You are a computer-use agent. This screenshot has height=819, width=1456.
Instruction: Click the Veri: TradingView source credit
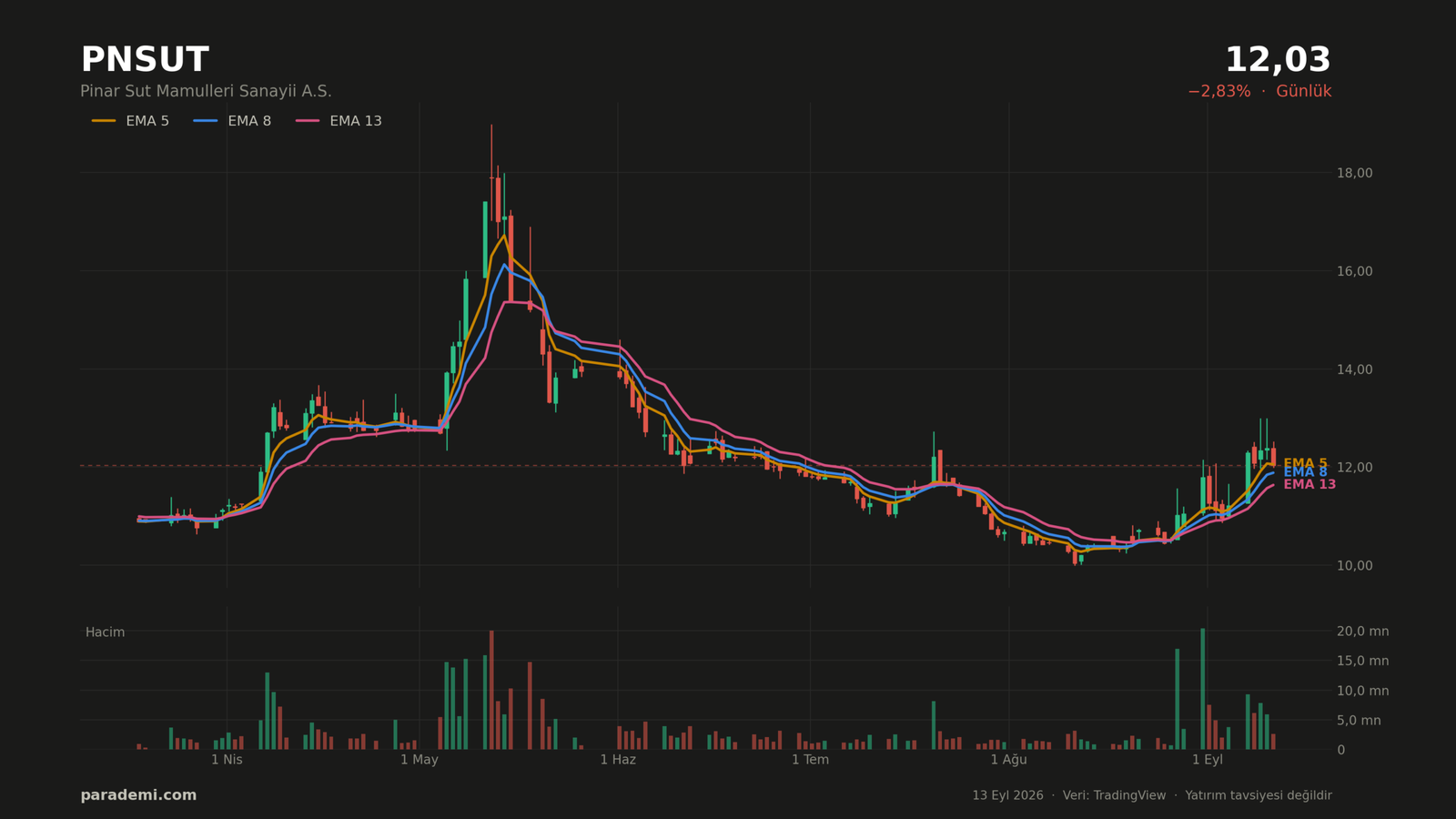tap(1114, 796)
